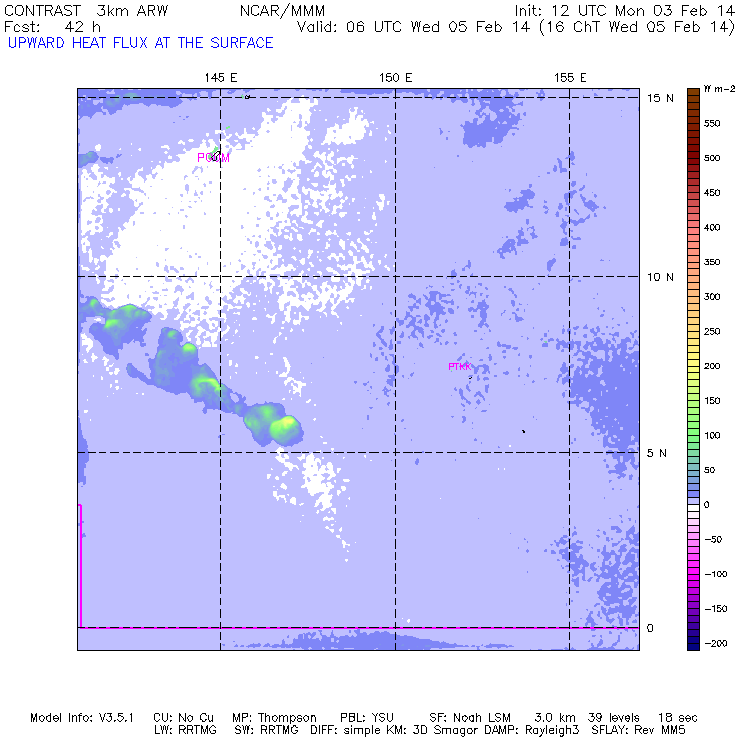Viewport: 740px width, 740px height.
Task: Click the 'SFLAY: Rev MM5' text
Action: pyautogui.click(x=638, y=730)
